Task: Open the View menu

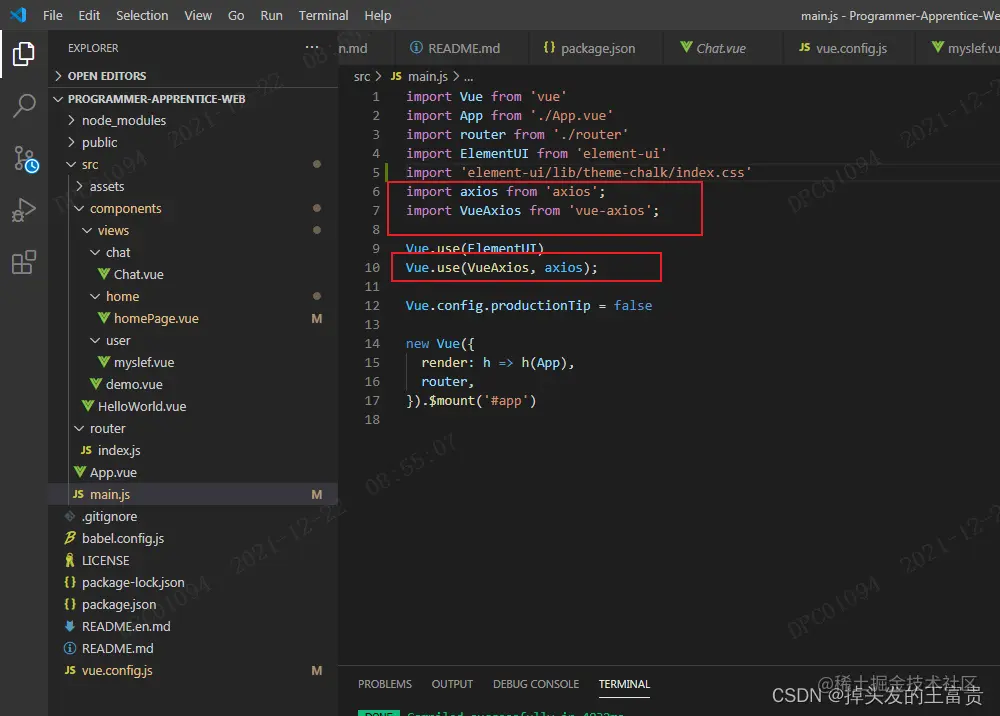Action: click(198, 15)
